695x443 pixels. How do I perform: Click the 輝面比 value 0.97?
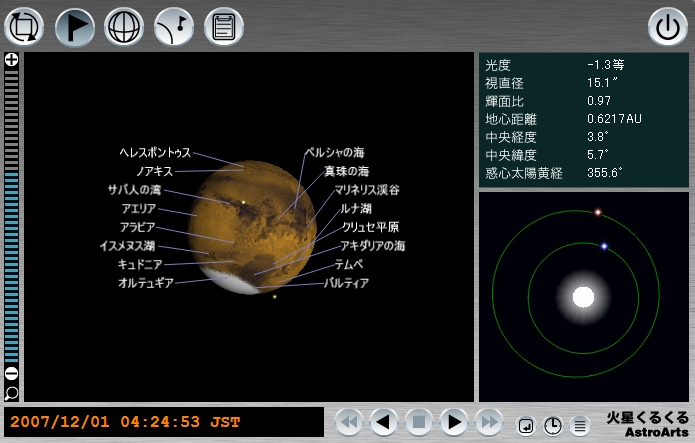599,101
